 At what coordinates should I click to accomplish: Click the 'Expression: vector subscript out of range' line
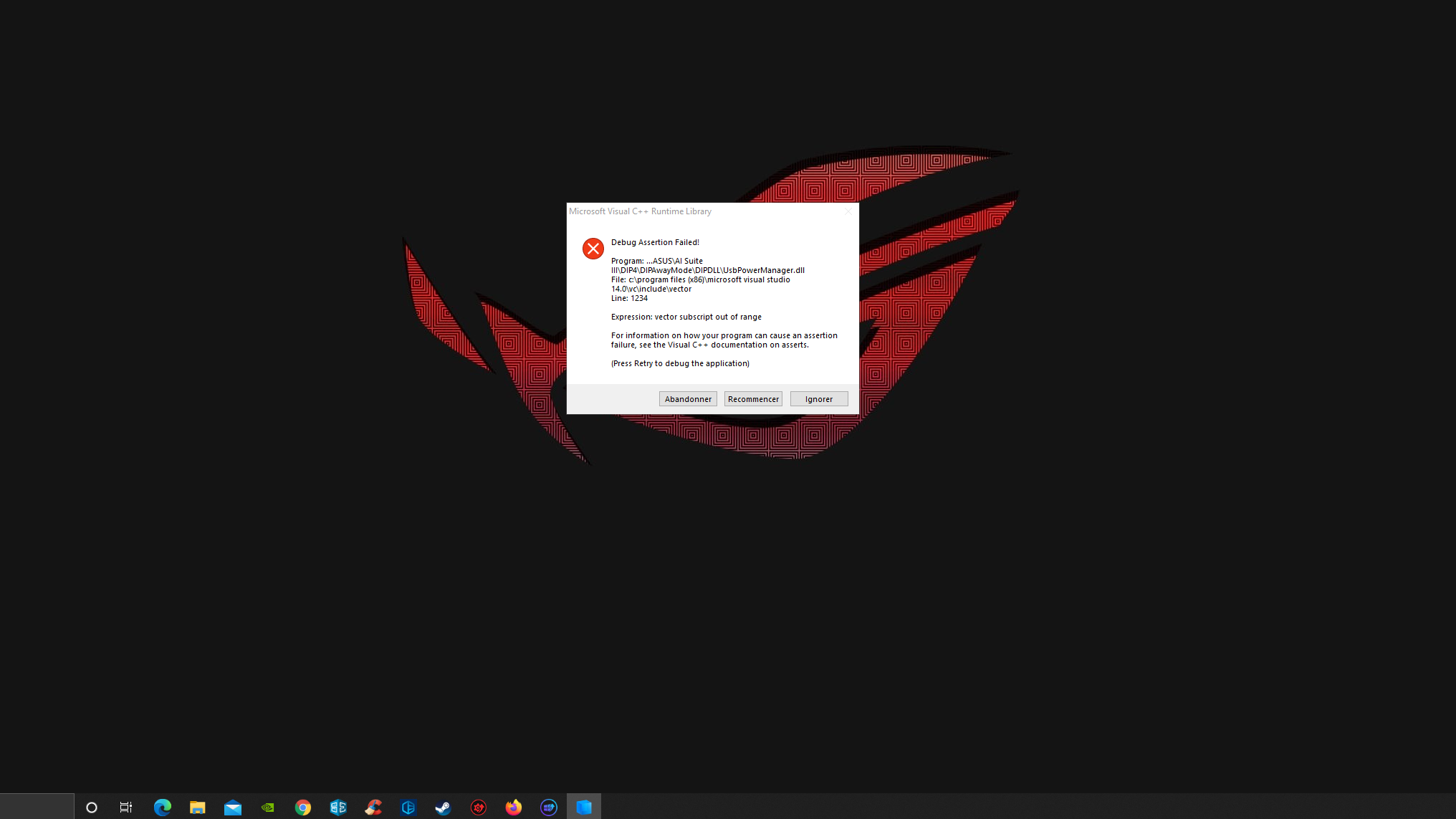[x=686, y=317]
